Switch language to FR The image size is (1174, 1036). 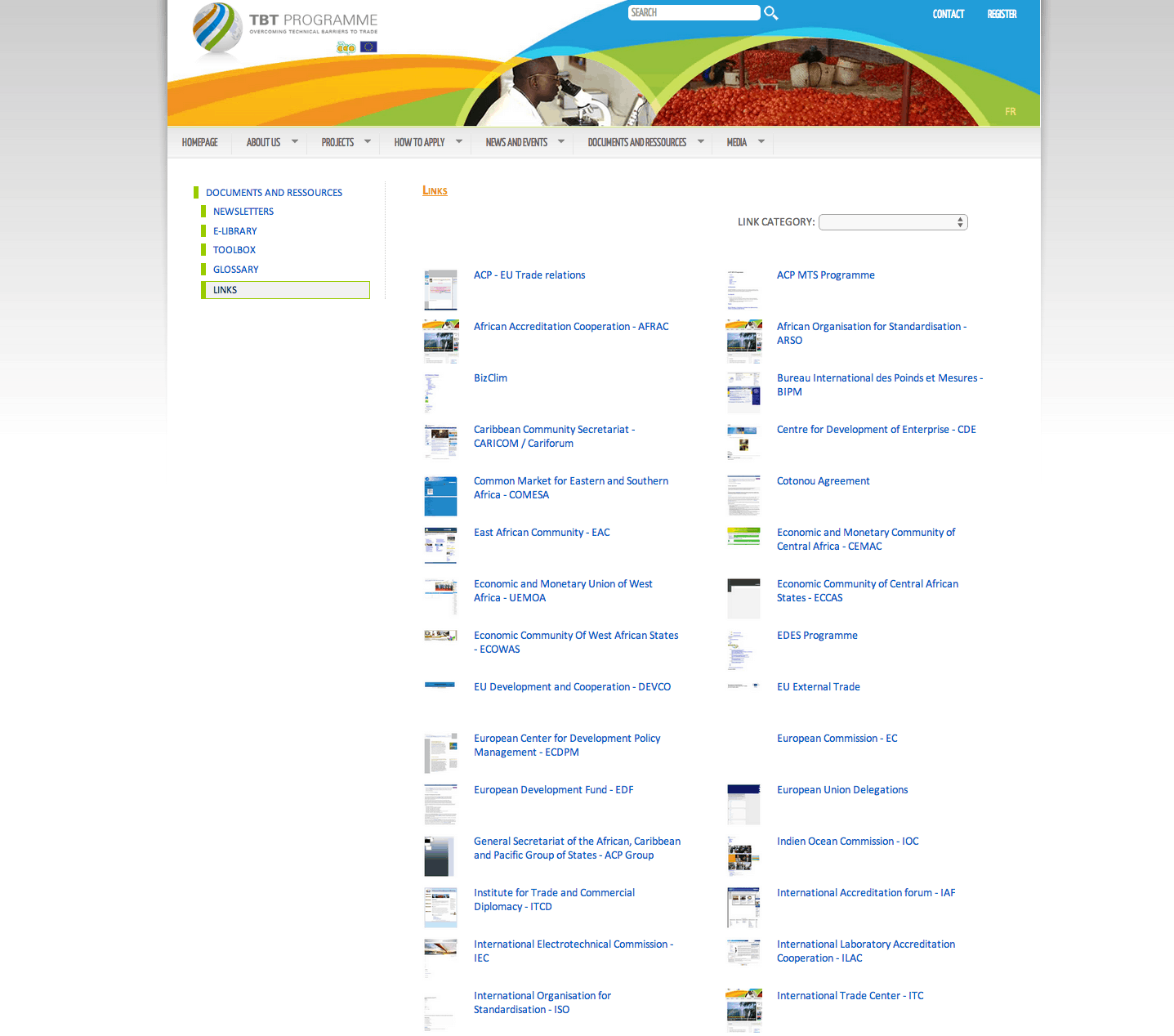click(1011, 112)
